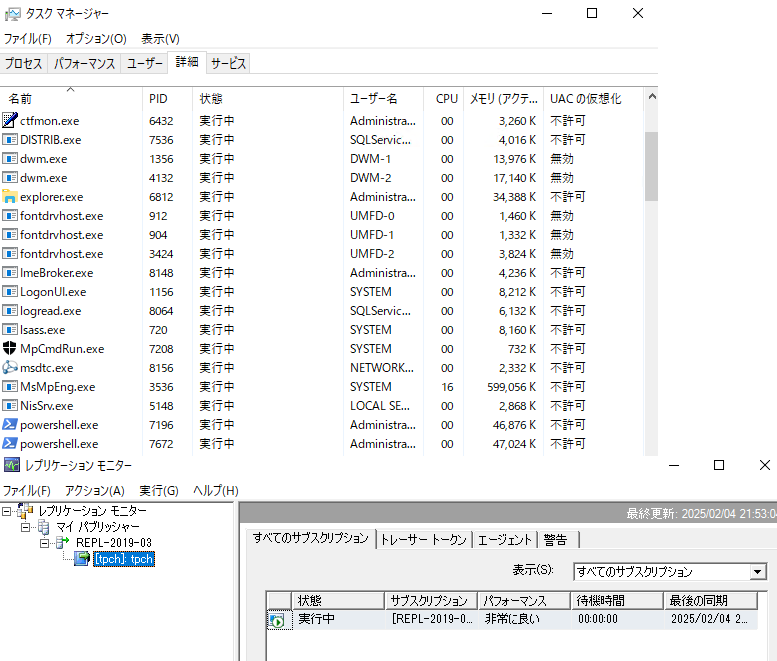Open the Task Manager ファイル(F) menu

[x=28, y=39]
